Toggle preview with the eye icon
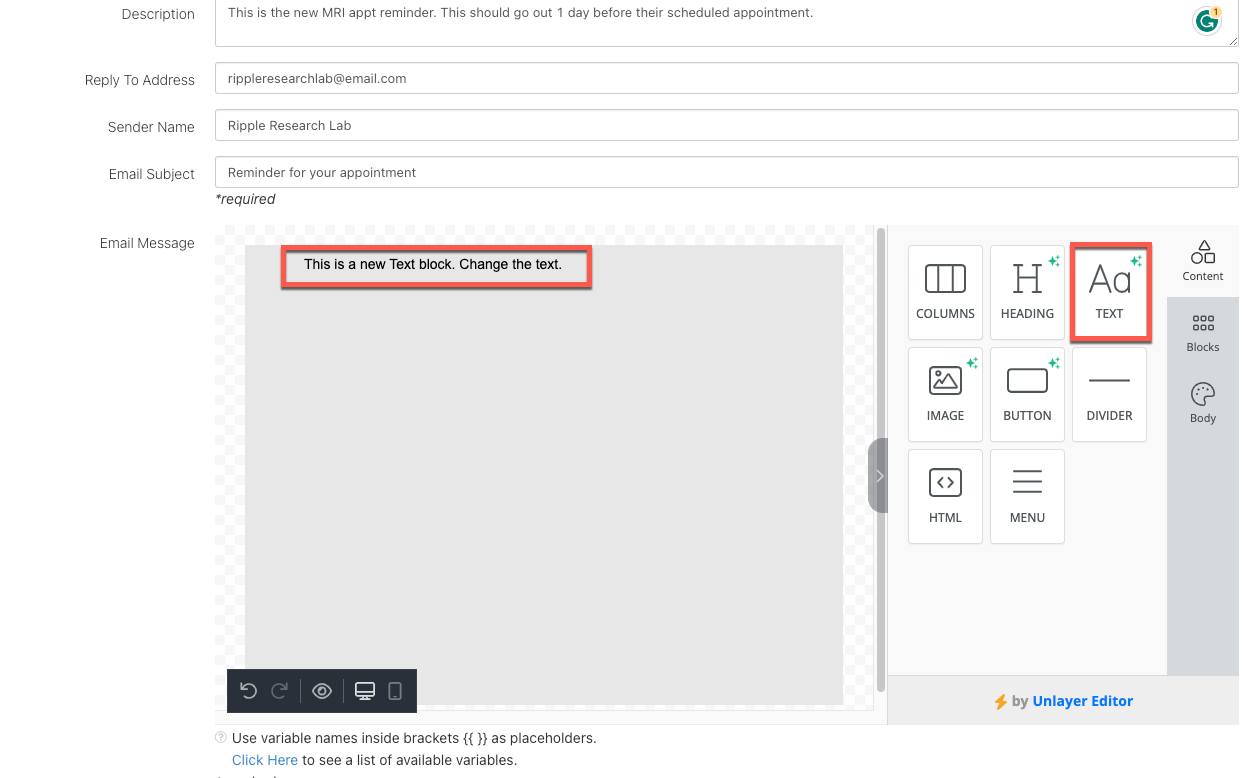Image resolution: width=1244 pixels, height=778 pixels. [x=322, y=691]
